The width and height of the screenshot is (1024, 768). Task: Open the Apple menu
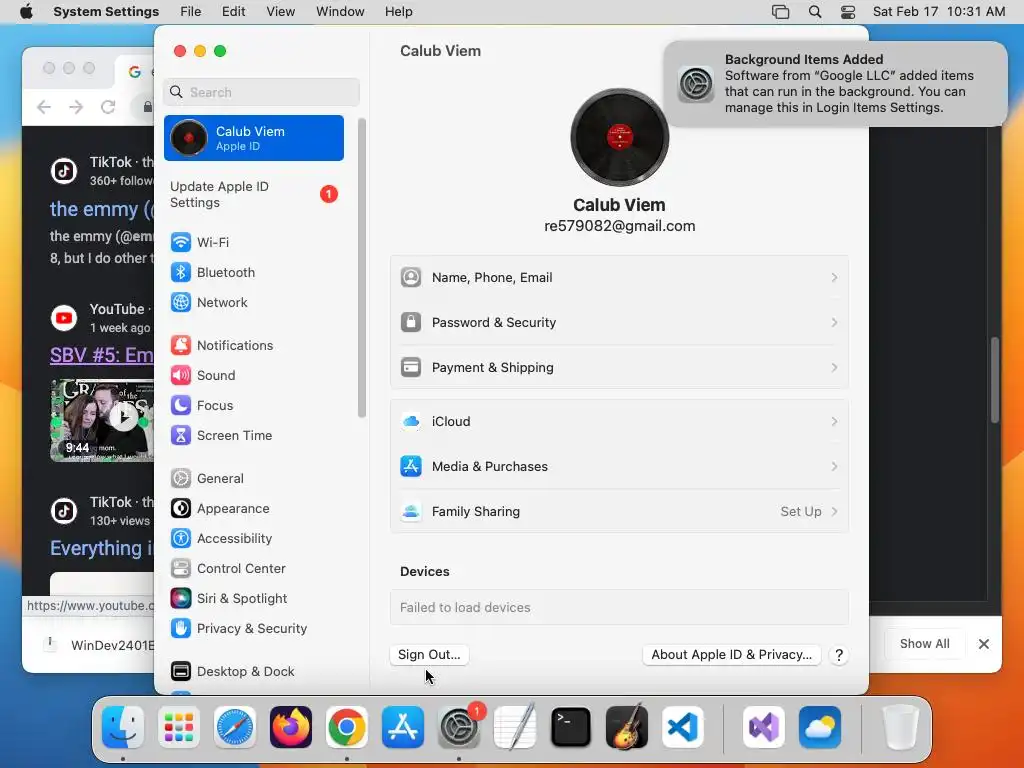[x=26, y=12]
